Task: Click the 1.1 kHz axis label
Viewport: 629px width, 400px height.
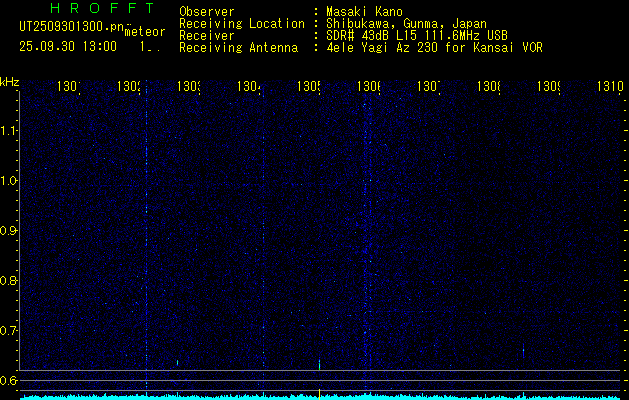Action: click(x=9, y=130)
